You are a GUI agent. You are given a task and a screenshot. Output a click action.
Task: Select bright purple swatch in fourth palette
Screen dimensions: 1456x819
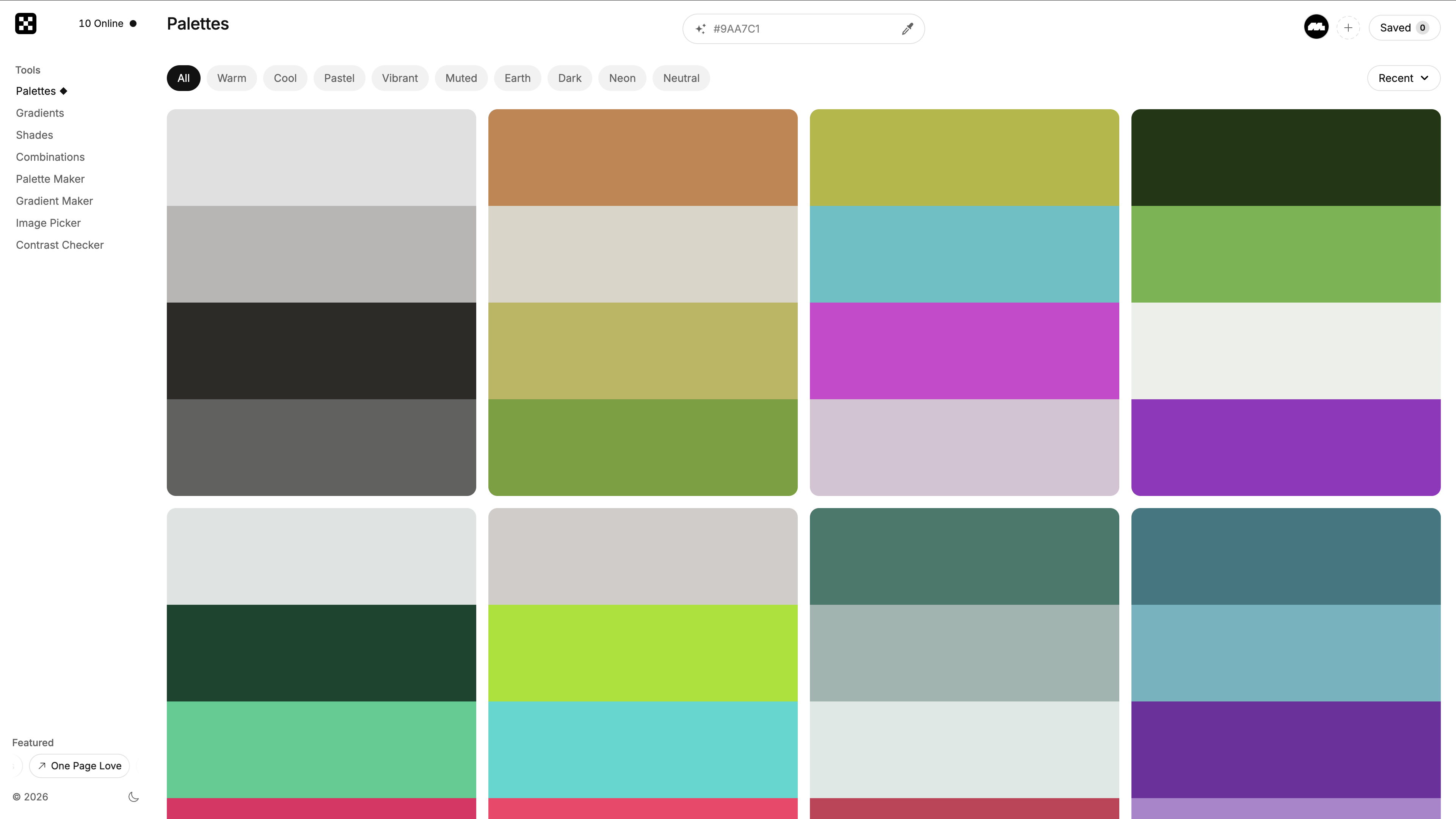click(1286, 448)
